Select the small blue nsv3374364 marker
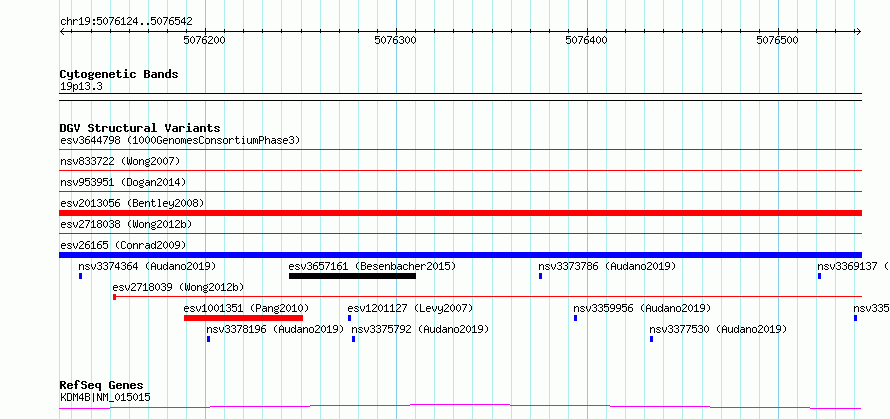This screenshot has height=419, width=890. [x=81, y=276]
